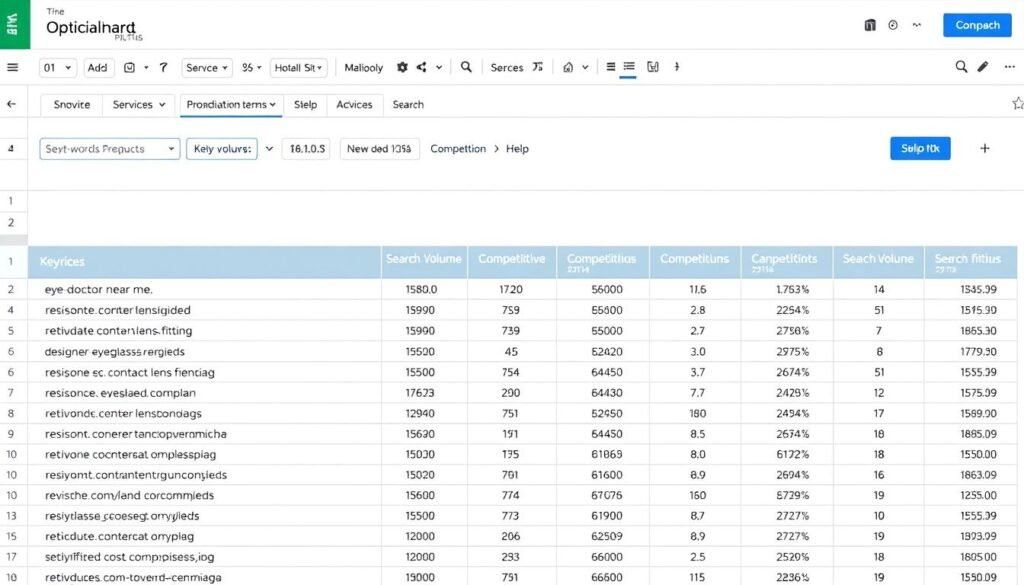The image size is (1024, 585).
Task: Switch to the Slelp tab
Action: pos(305,104)
